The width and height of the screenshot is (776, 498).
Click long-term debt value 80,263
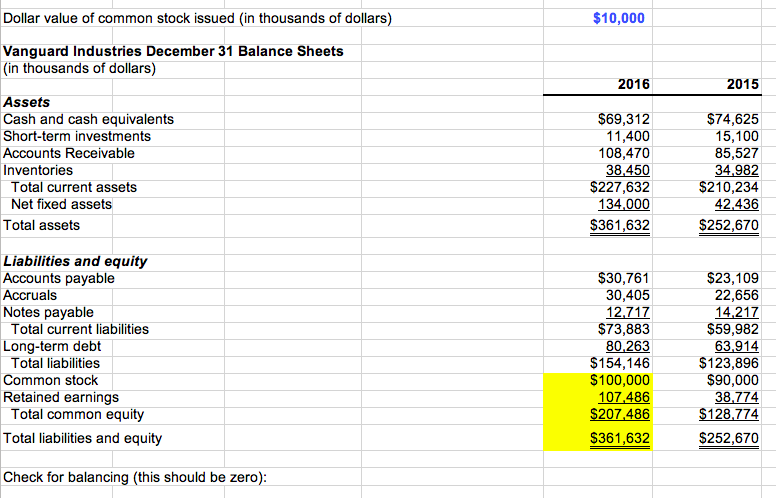pyautogui.click(x=628, y=347)
